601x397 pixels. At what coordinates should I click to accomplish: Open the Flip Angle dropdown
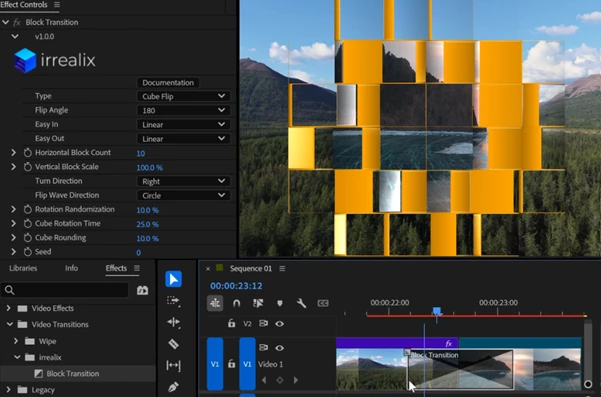click(x=184, y=110)
